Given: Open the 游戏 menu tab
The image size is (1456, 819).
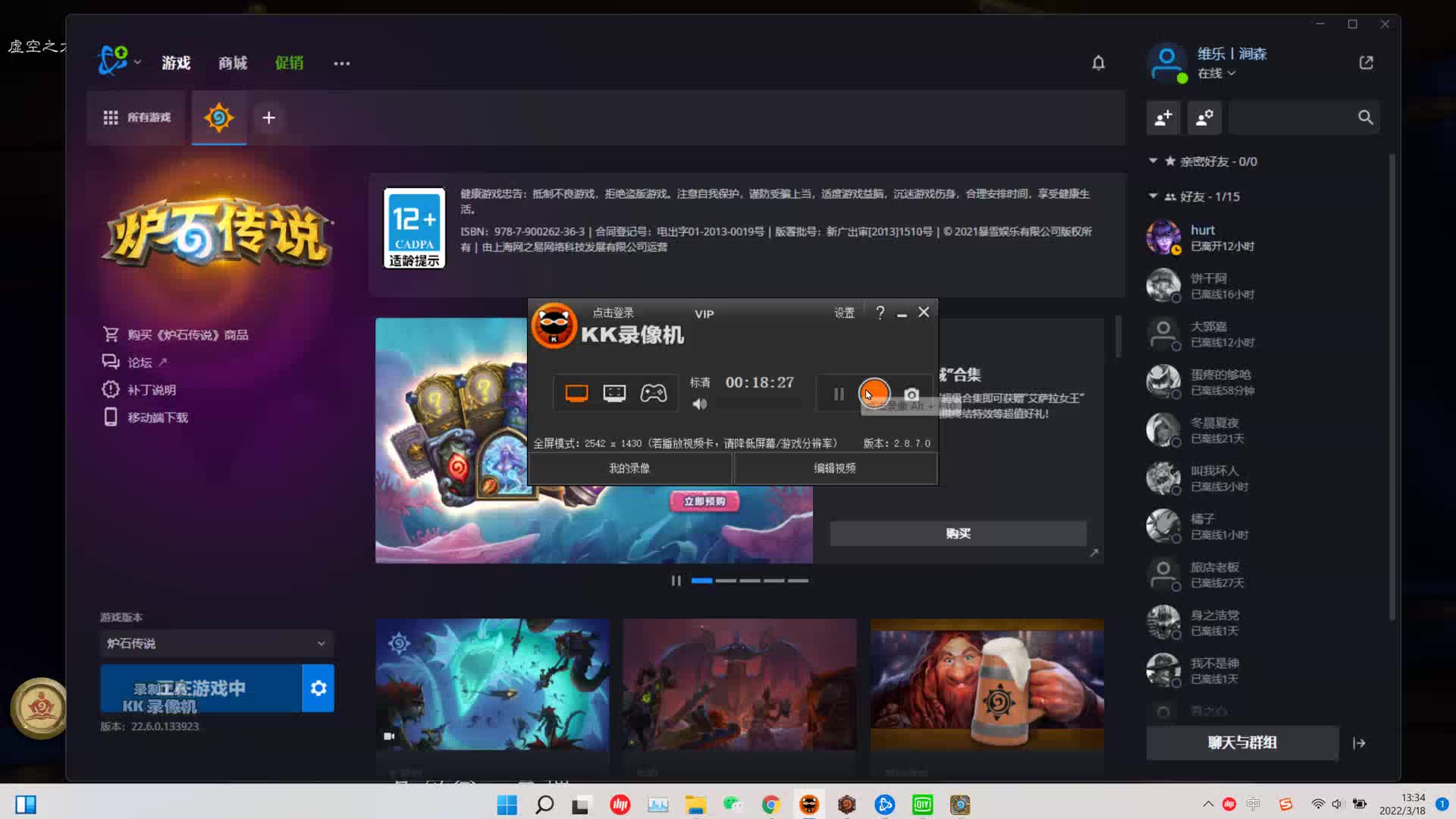Looking at the screenshot, I should pos(176,63).
